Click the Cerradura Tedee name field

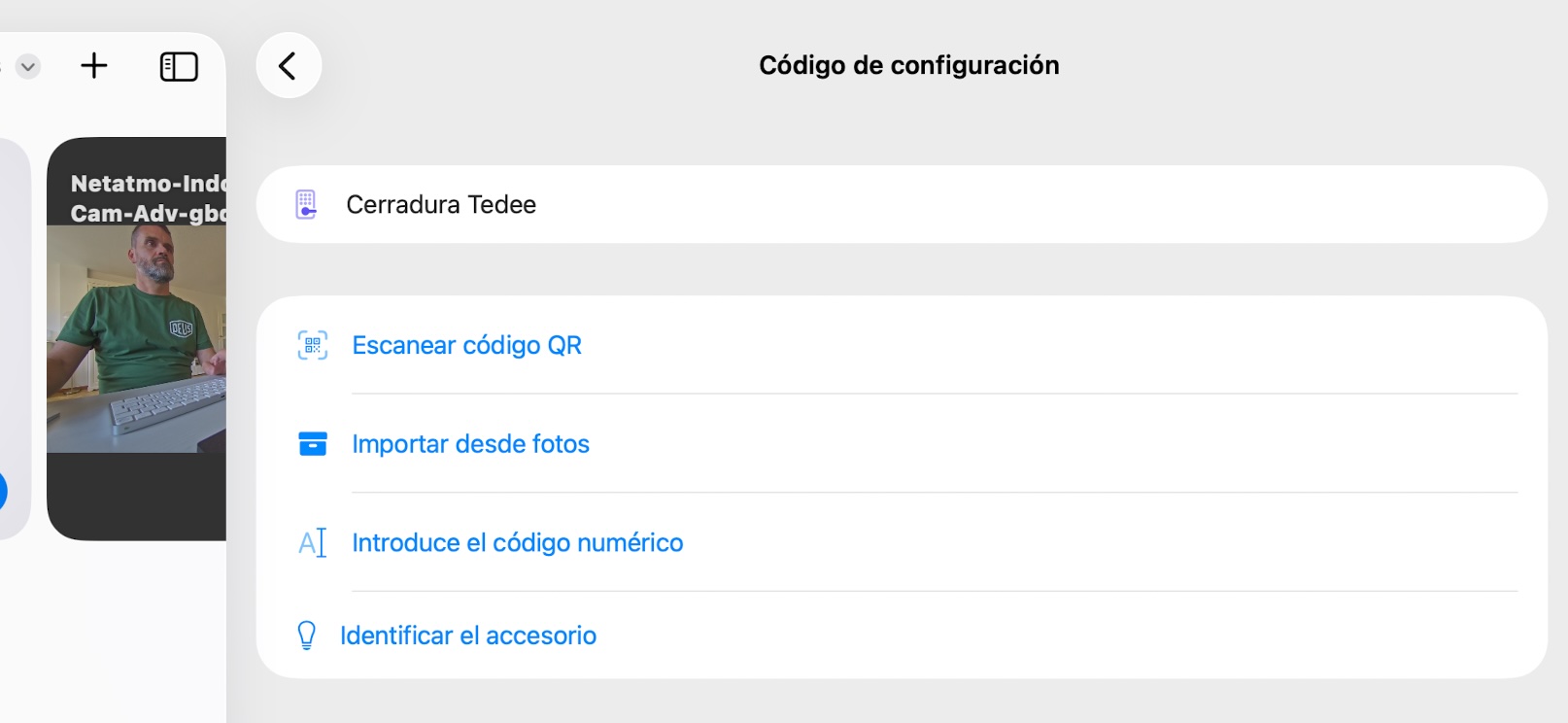click(x=874, y=205)
